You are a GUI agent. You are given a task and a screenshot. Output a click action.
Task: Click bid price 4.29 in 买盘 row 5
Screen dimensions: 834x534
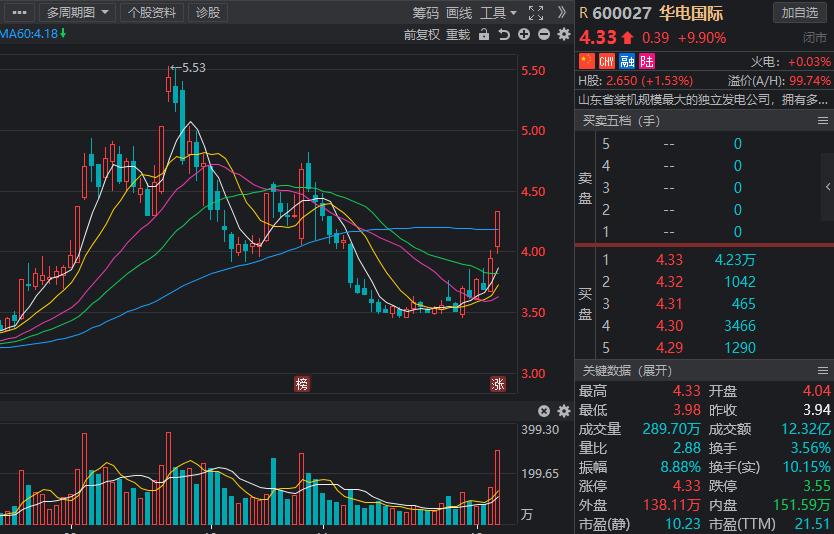(x=669, y=348)
